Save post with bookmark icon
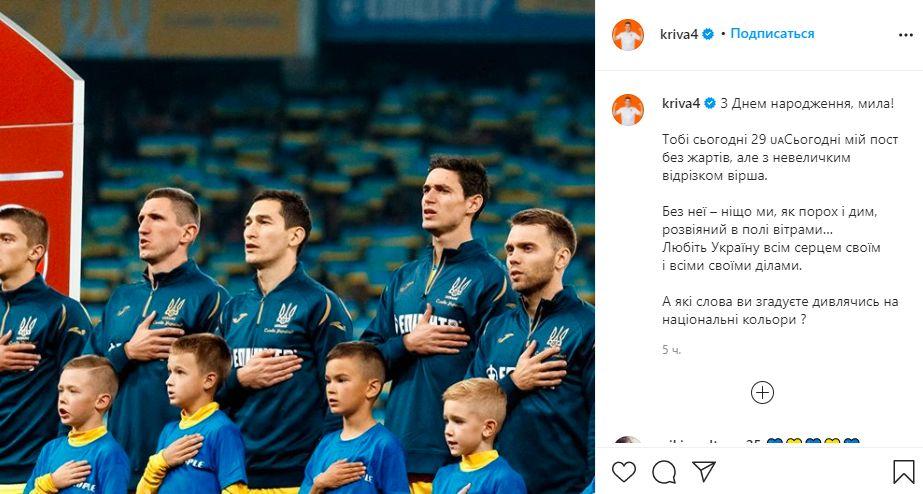The height and width of the screenshot is (494, 923). tap(904, 472)
